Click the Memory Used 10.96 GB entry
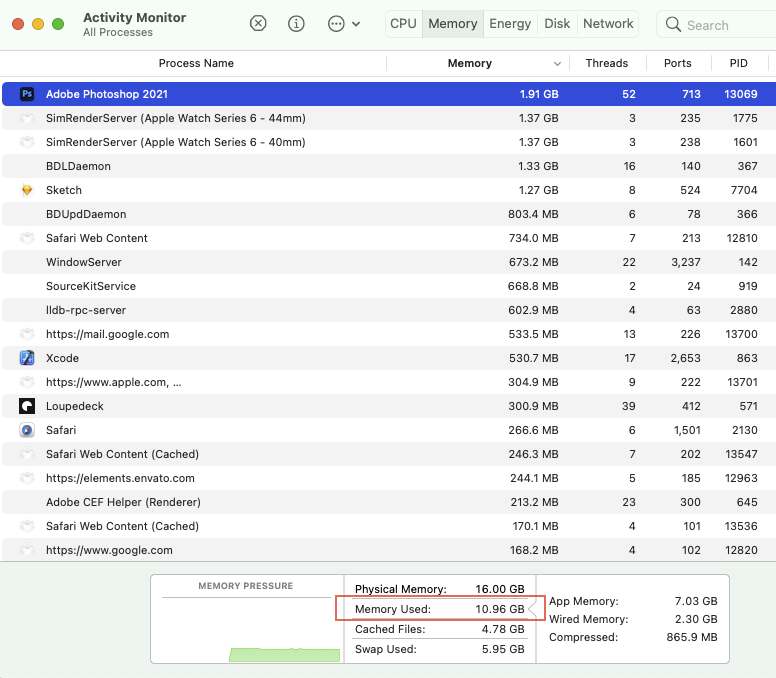776x678 pixels. pos(439,609)
